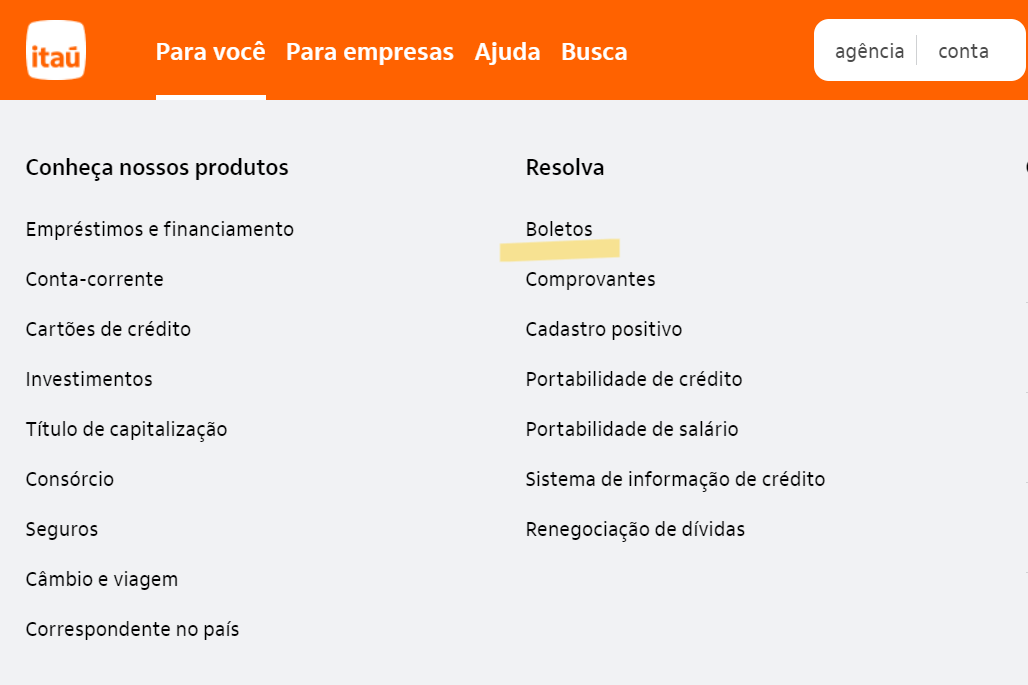The image size is (1028, 685).
Task: Open Renegociação de dívidas
Action: point(635,529)
